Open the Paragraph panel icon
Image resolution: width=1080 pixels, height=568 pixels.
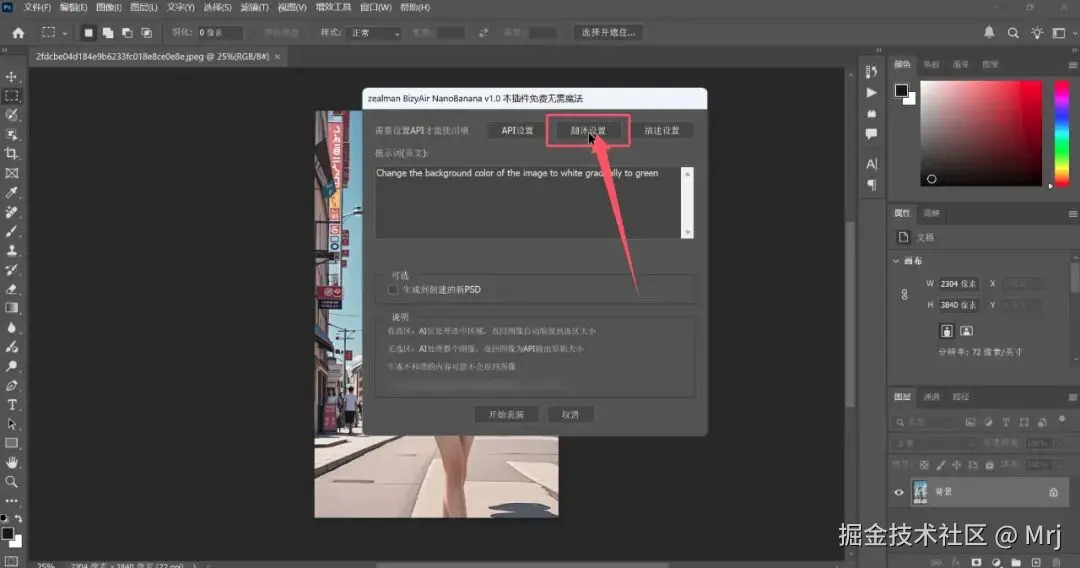pos(871,185)
